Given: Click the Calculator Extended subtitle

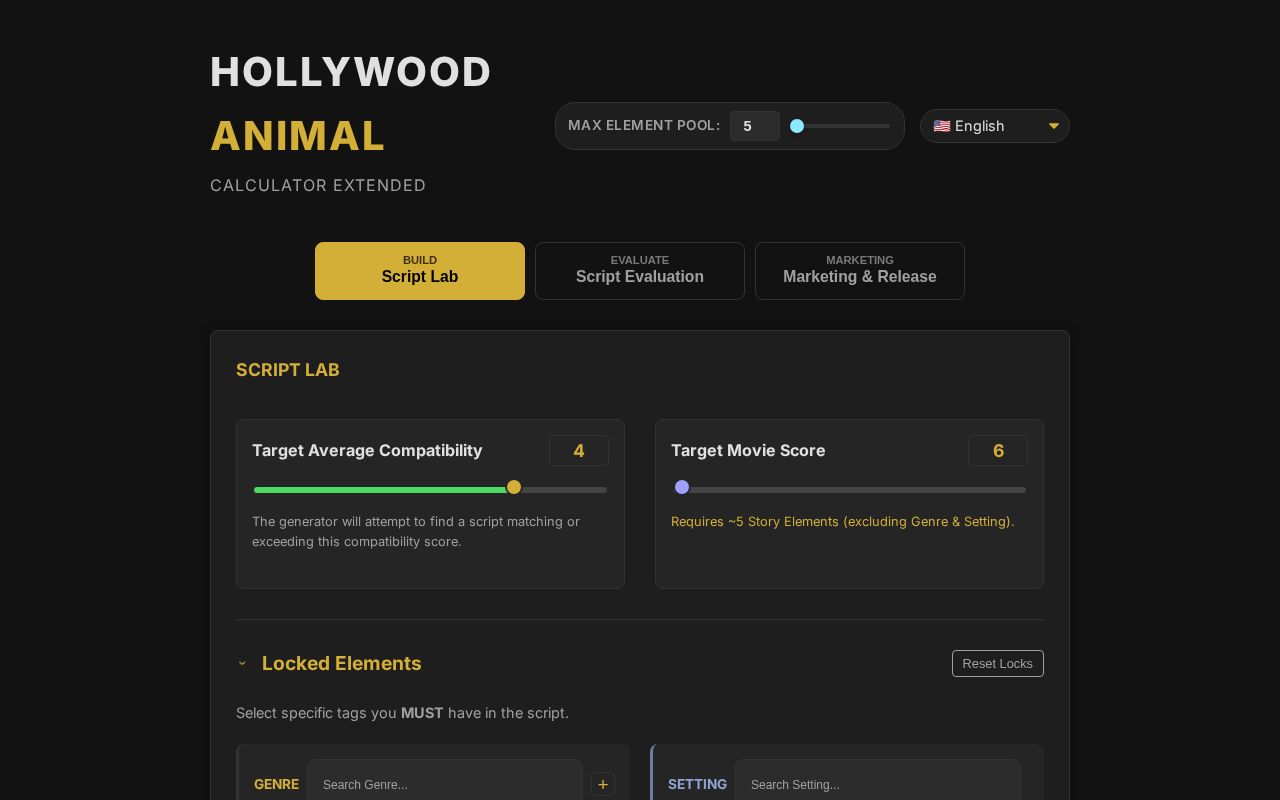Looking at the screenshot, I should [318, 185].
